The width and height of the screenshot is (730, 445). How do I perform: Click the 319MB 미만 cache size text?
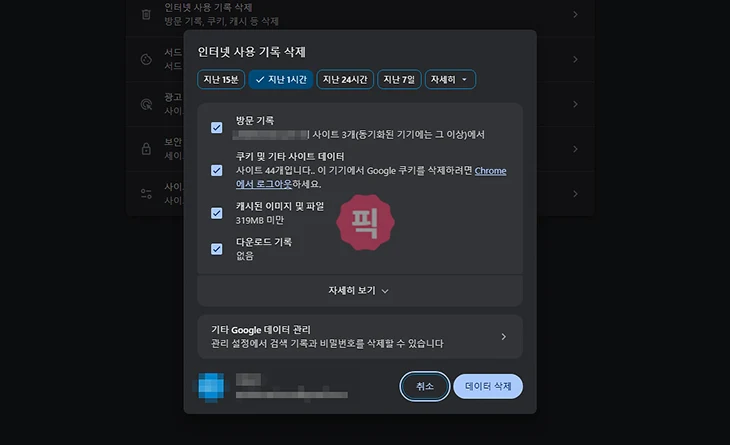coord(260,220)
